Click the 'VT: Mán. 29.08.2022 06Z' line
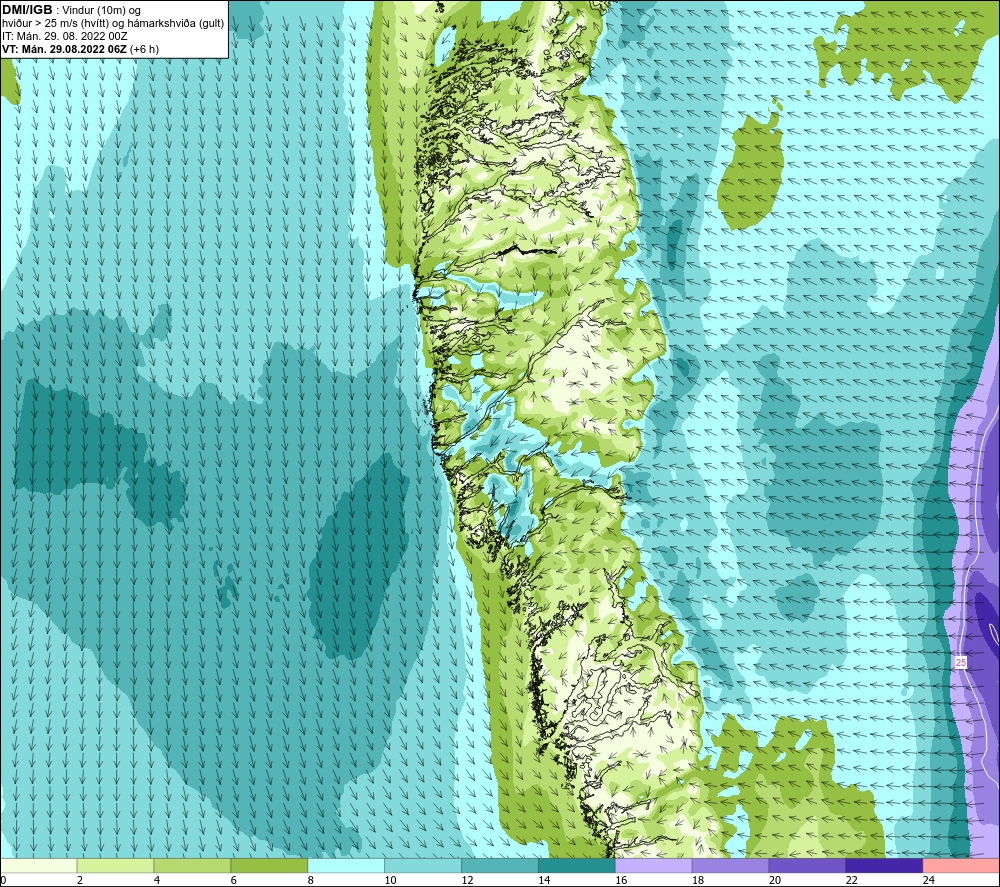Image resolution: width=1000 pixels, height=887 pixels. point(64,49)
